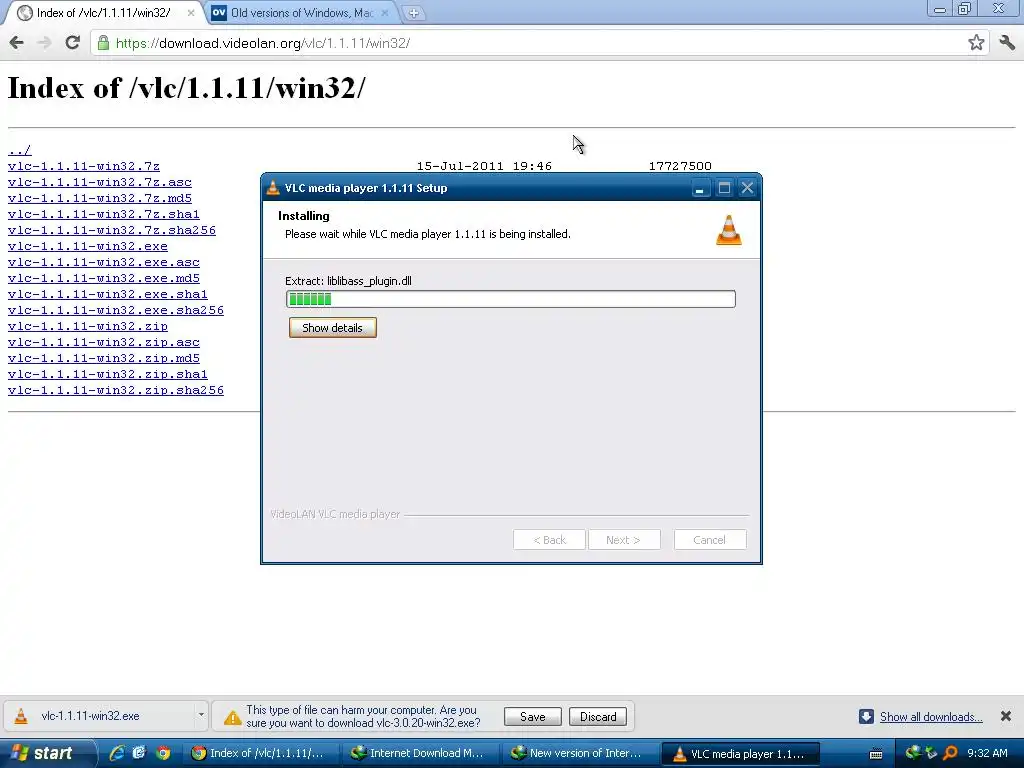Minimize the VLC Setup window
Screen dimensions: 1024x768
[699, 189]
